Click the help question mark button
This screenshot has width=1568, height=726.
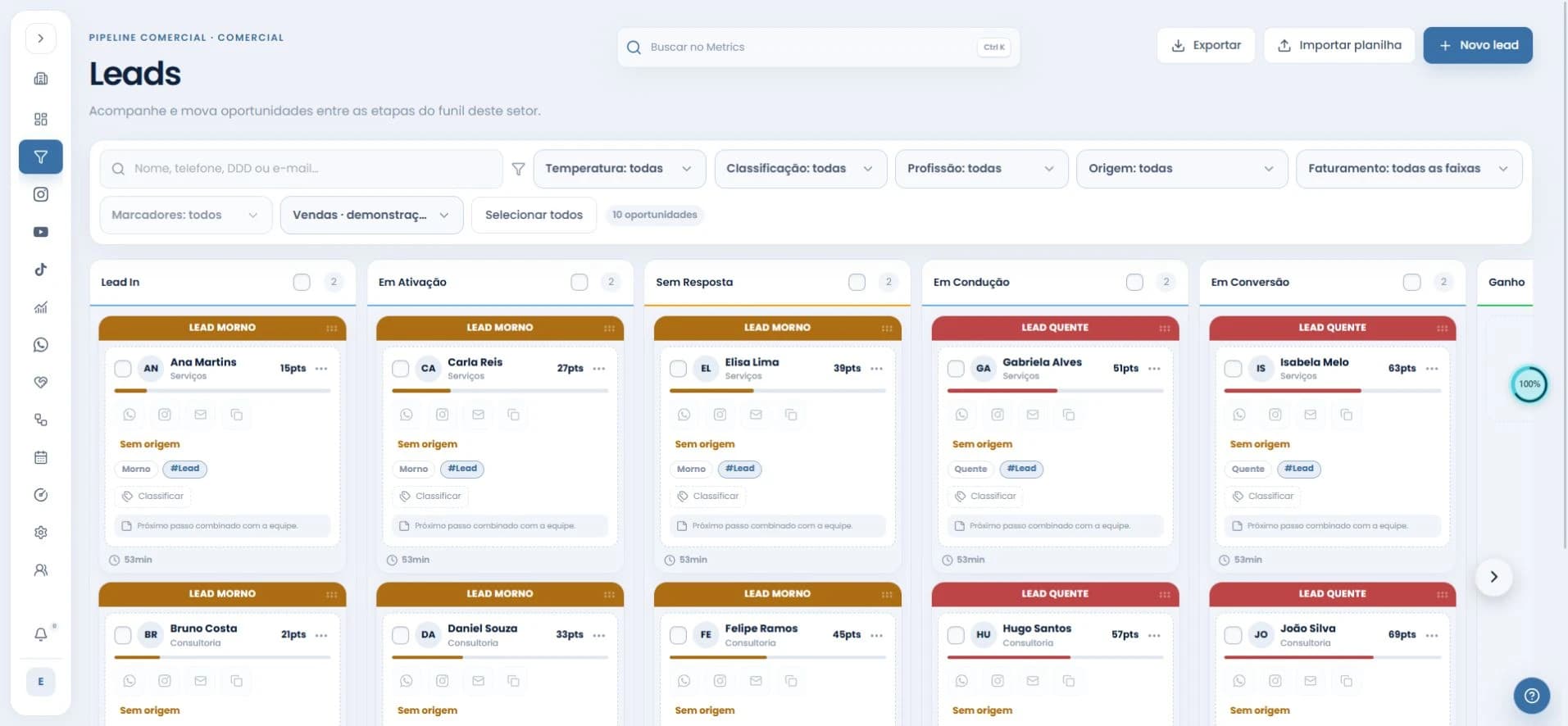tap(1531, 696)
